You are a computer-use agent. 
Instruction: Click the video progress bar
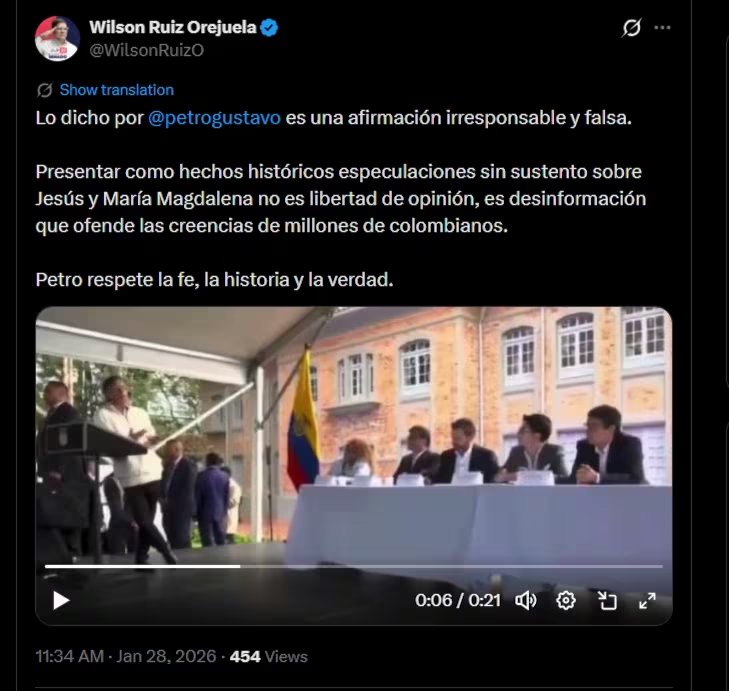pyautogui.click(x=353, y=566)
